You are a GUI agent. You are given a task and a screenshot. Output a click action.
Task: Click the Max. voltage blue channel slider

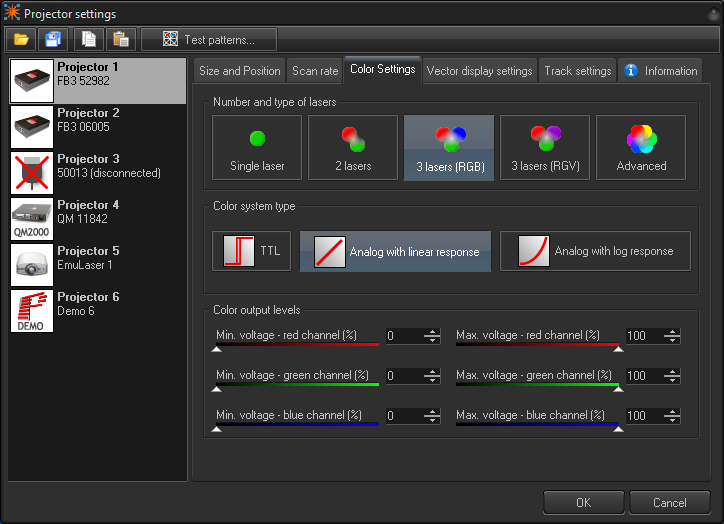(538, 427)
